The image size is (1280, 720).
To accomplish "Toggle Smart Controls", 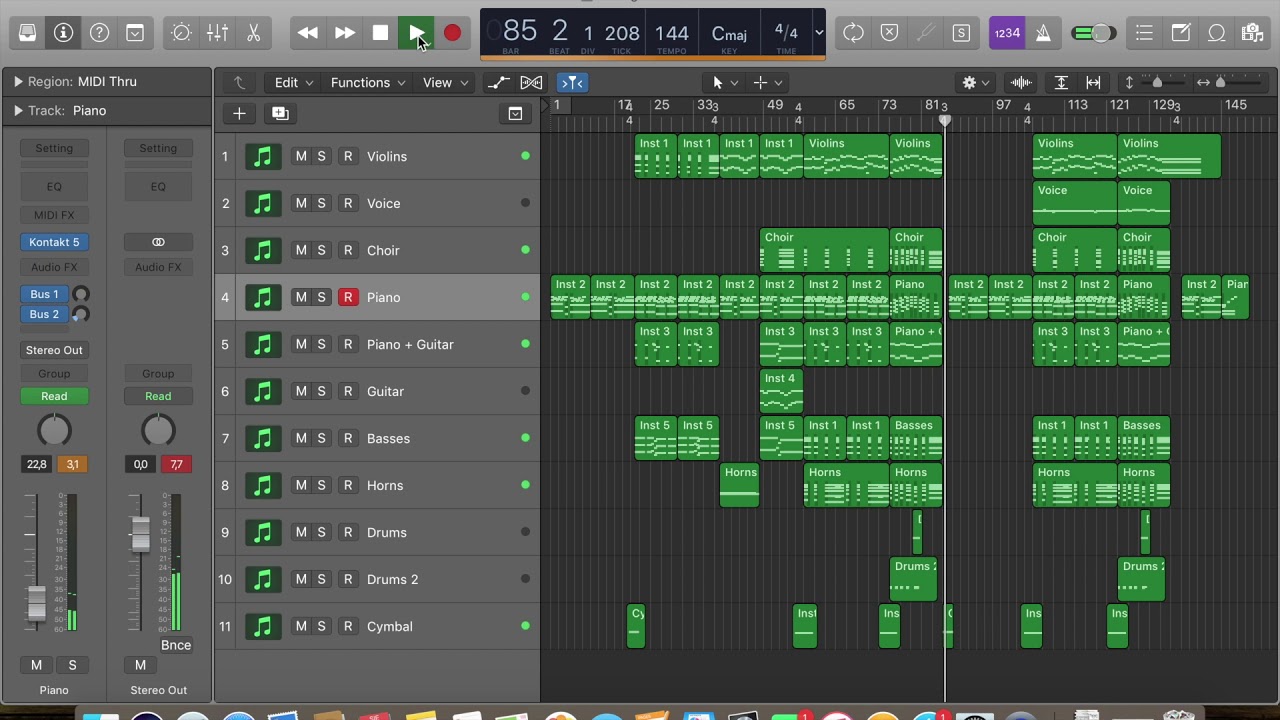I will (x=181, y=33).
